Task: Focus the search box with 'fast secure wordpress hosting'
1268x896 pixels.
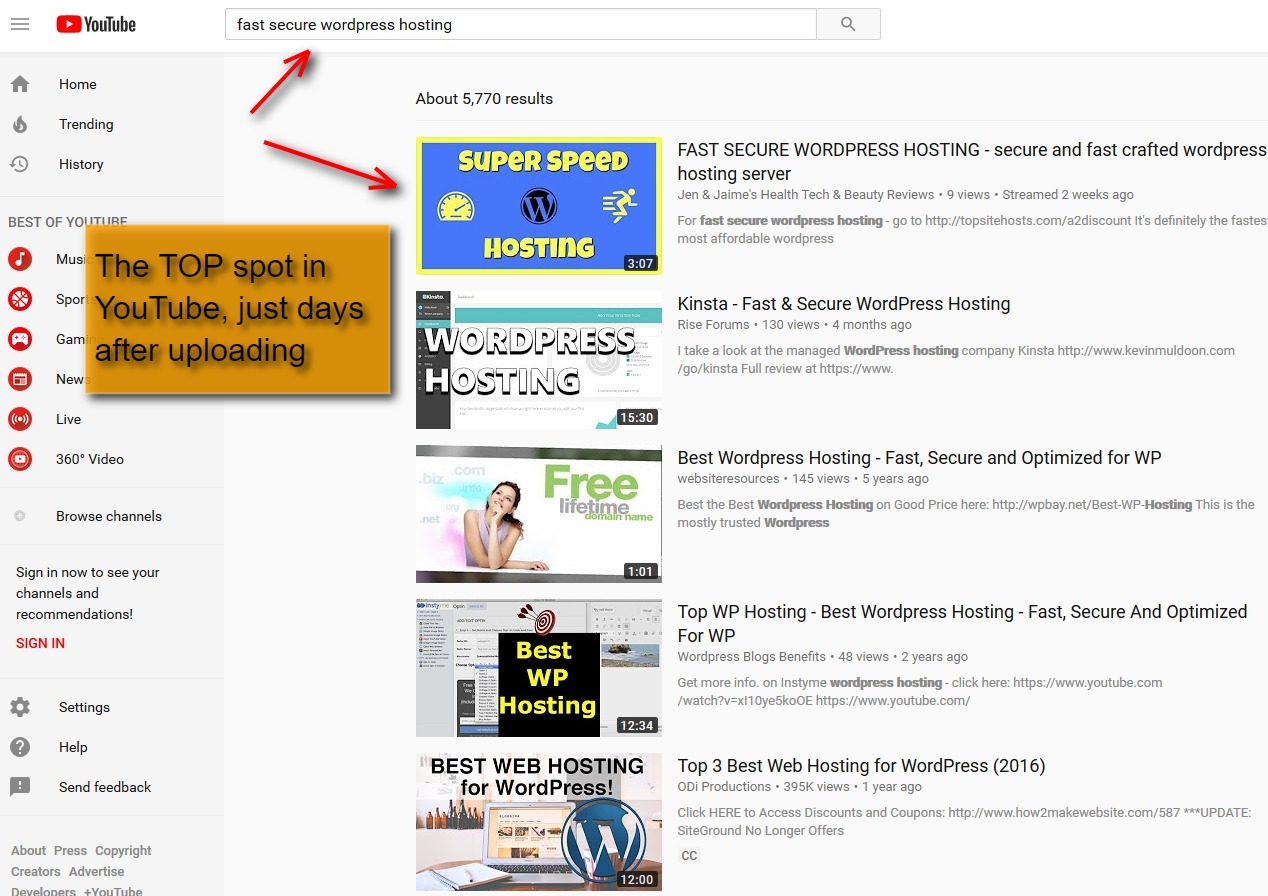Action: (521, 24)
